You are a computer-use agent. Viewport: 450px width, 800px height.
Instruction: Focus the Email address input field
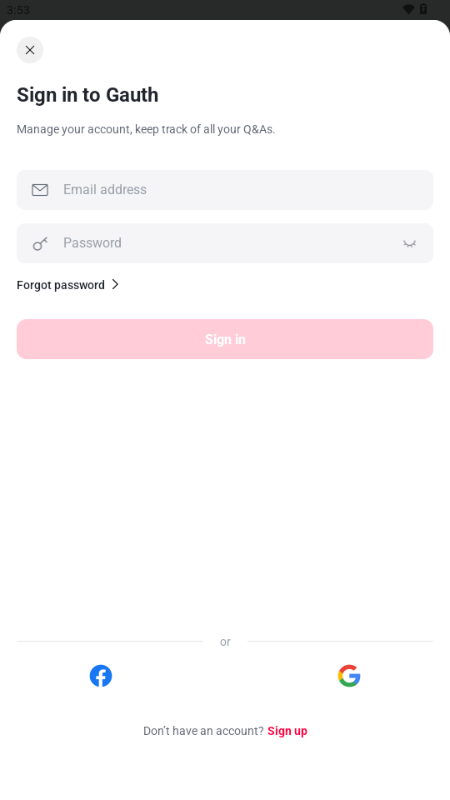225,190
